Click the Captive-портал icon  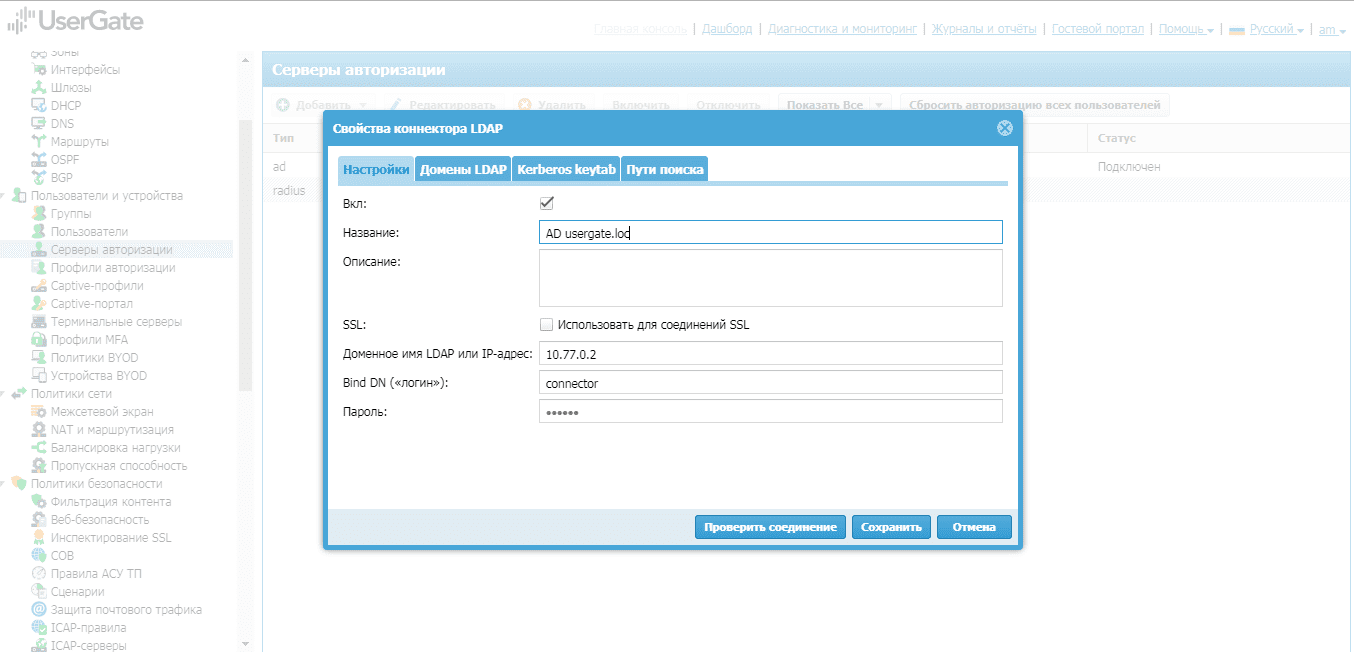click(x=39, y=303)
